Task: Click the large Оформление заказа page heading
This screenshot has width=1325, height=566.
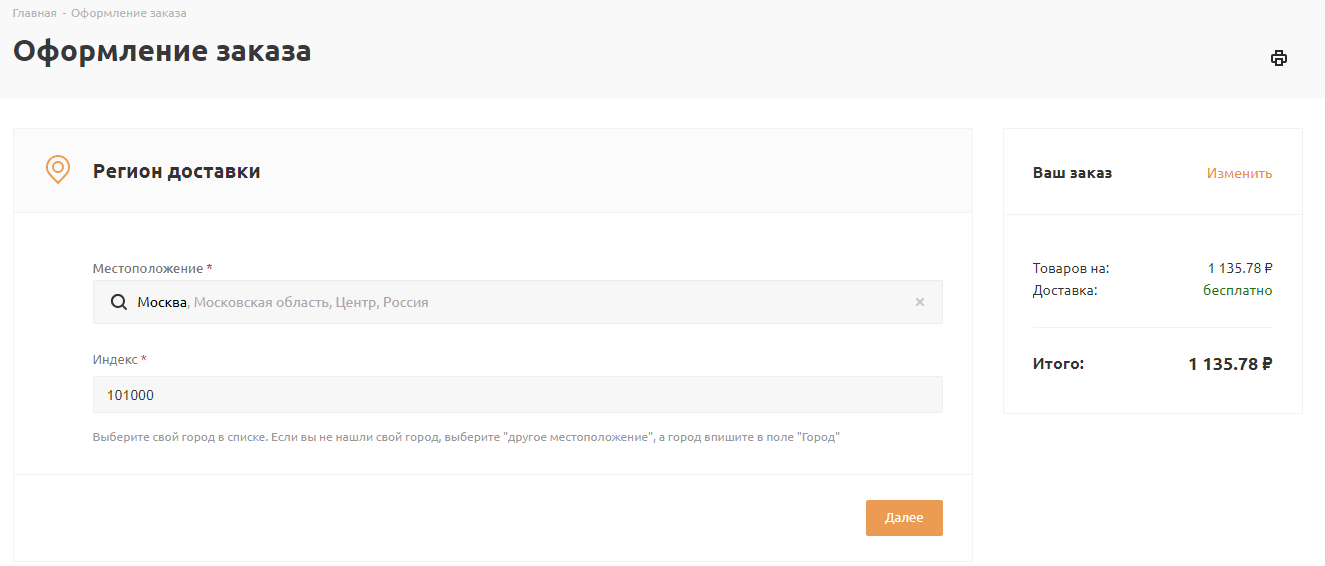Action: coord(162,51)
